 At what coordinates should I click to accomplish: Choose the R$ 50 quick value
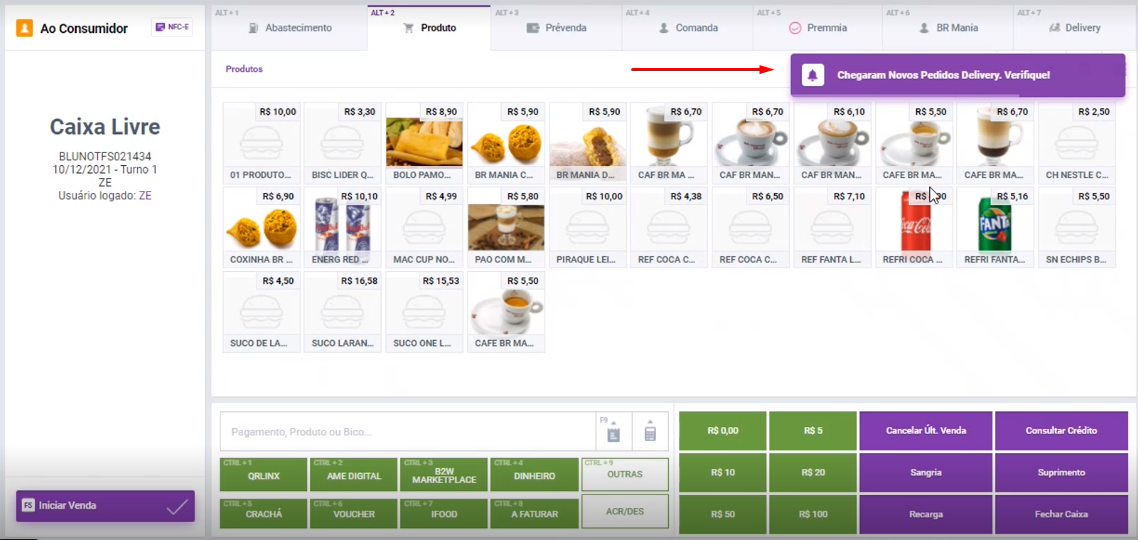coord(722,514)
